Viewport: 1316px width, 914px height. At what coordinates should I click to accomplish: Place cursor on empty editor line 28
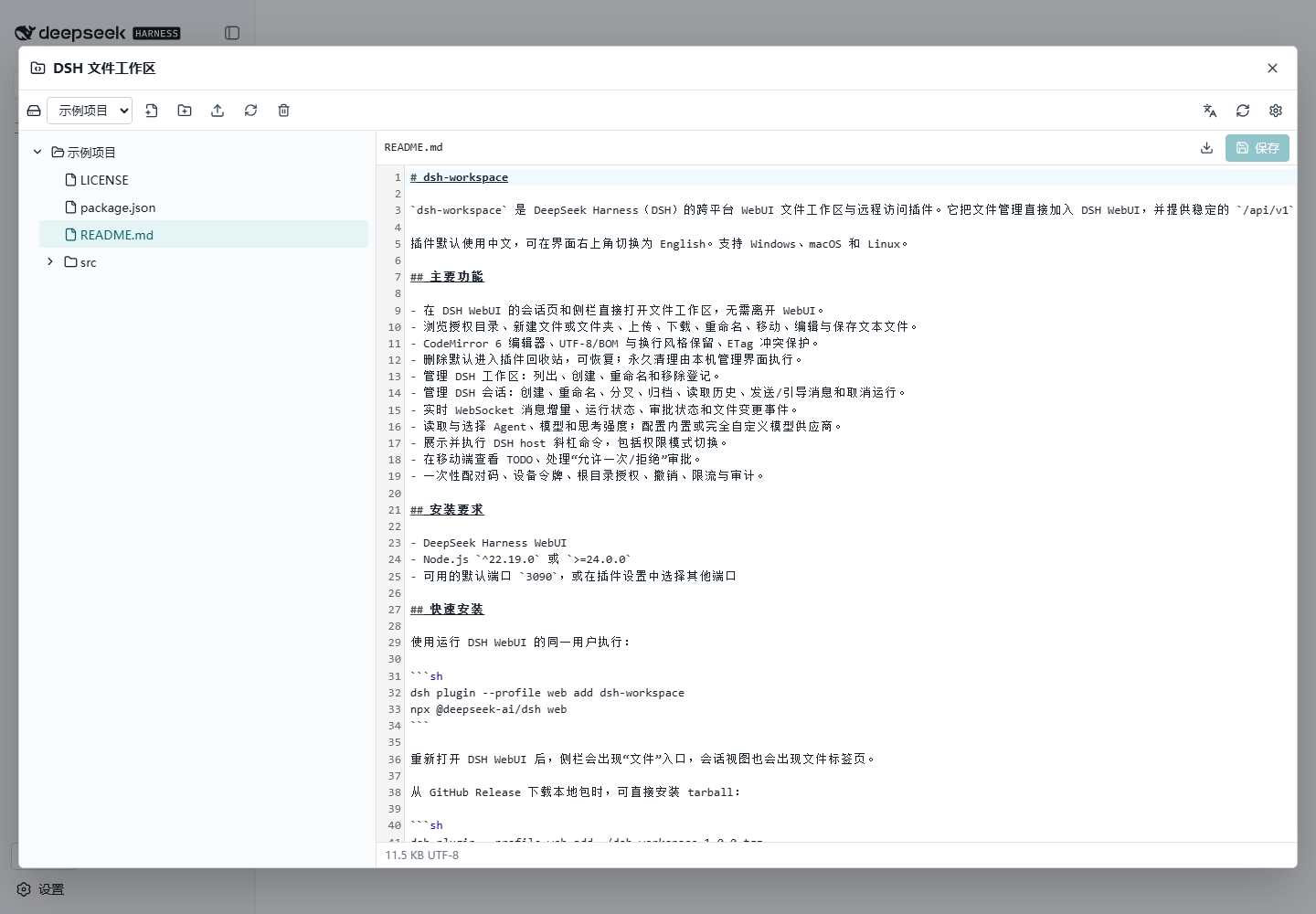coord(850,626)
